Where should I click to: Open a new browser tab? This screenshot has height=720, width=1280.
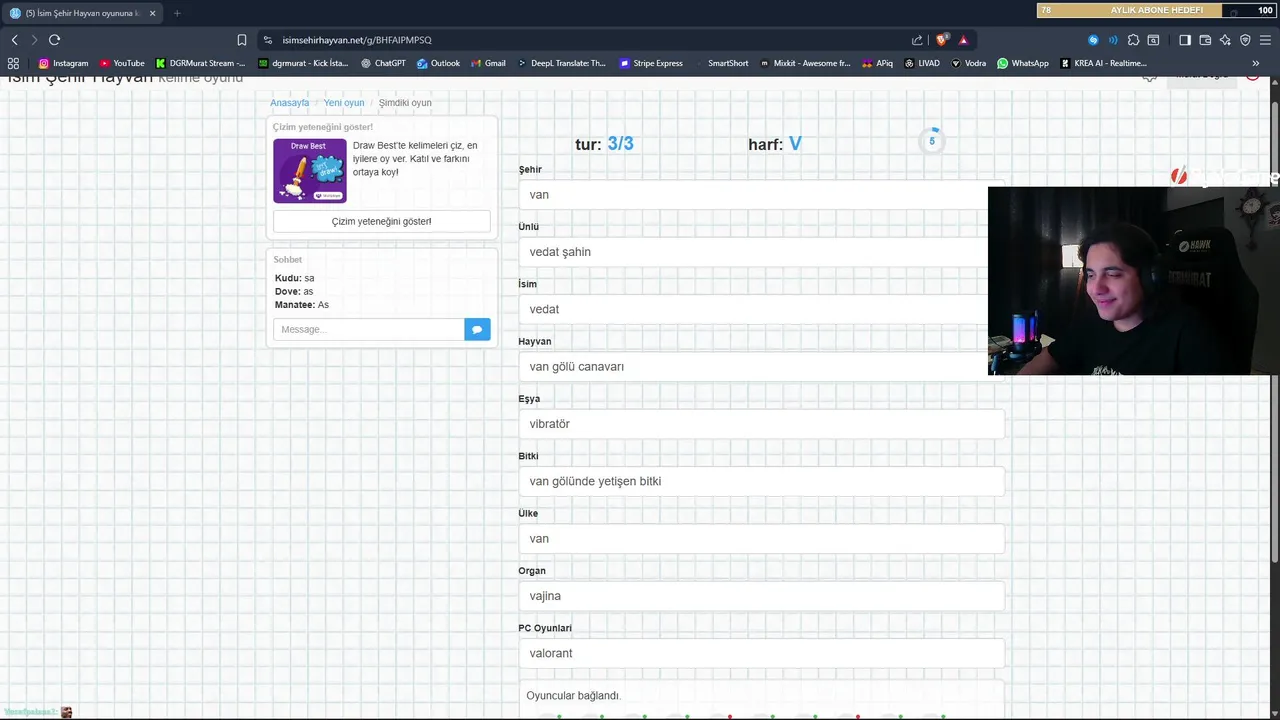pyautogui.click(x=177, y=13)
